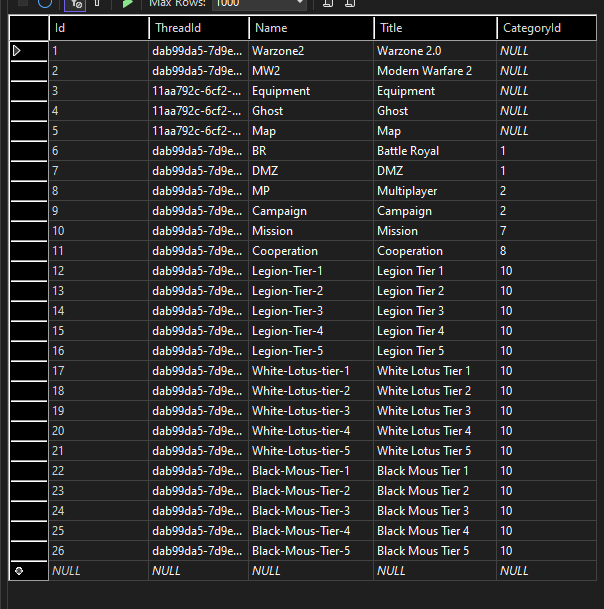Click the Id column header
Screen dimensions: 604x609
pyautogui.click(x=99, y=28)
